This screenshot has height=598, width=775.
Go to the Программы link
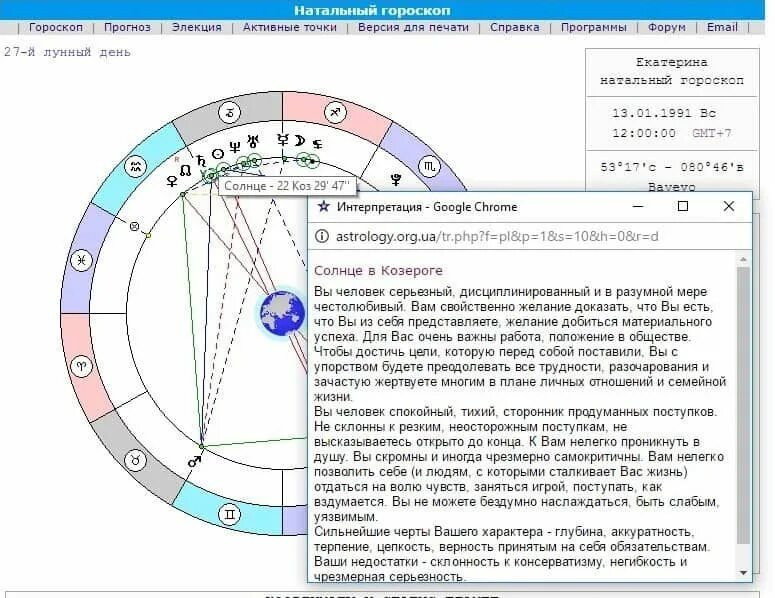click(x=594, y=27)
